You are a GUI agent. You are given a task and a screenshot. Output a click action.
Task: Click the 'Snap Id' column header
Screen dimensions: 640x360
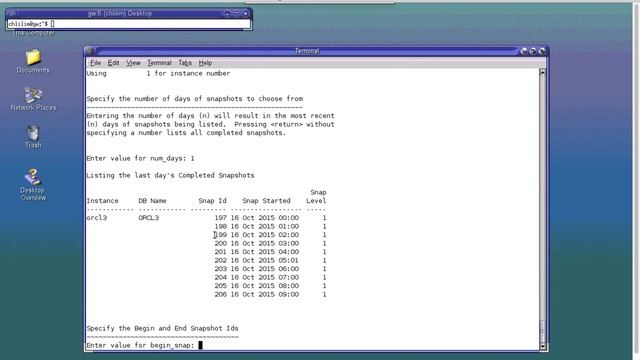coord(212,201)
